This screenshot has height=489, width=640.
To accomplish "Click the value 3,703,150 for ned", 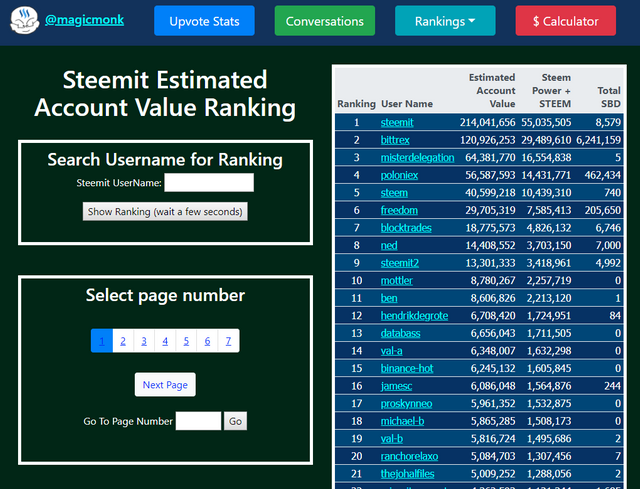I will pos(549,245).
